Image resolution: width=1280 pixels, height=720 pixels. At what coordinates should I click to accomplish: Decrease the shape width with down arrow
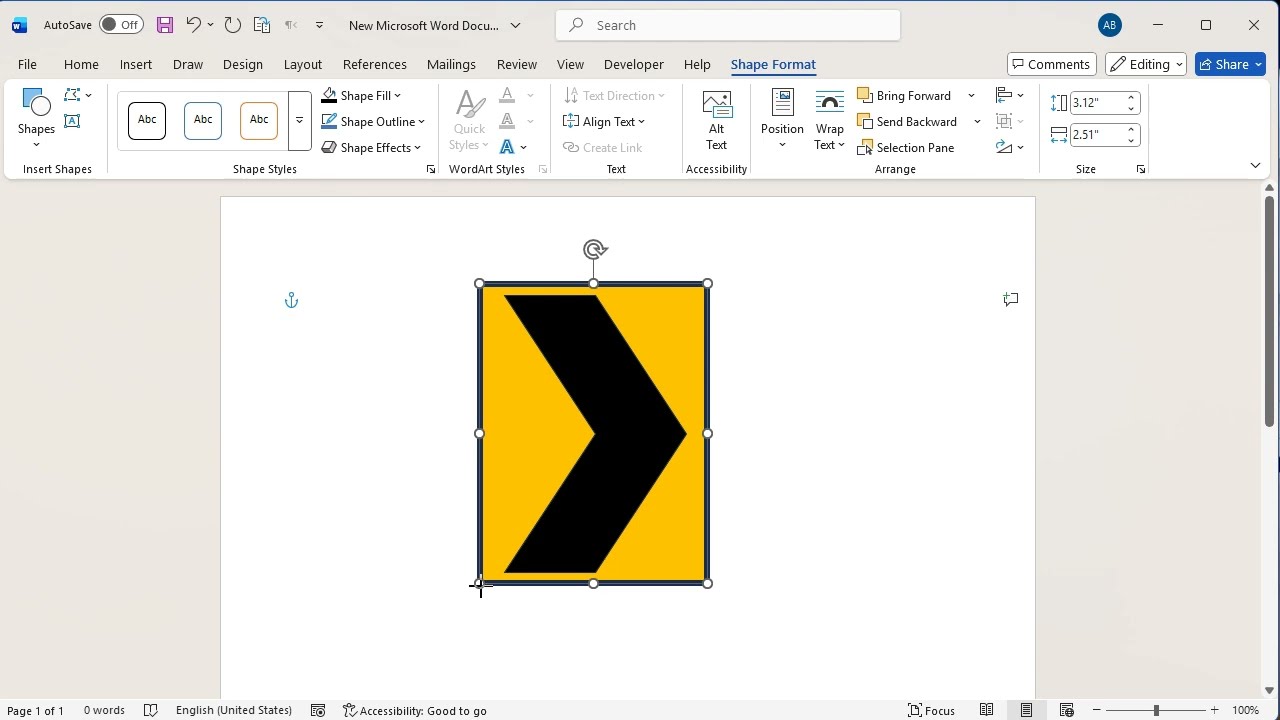[1131, 140]
